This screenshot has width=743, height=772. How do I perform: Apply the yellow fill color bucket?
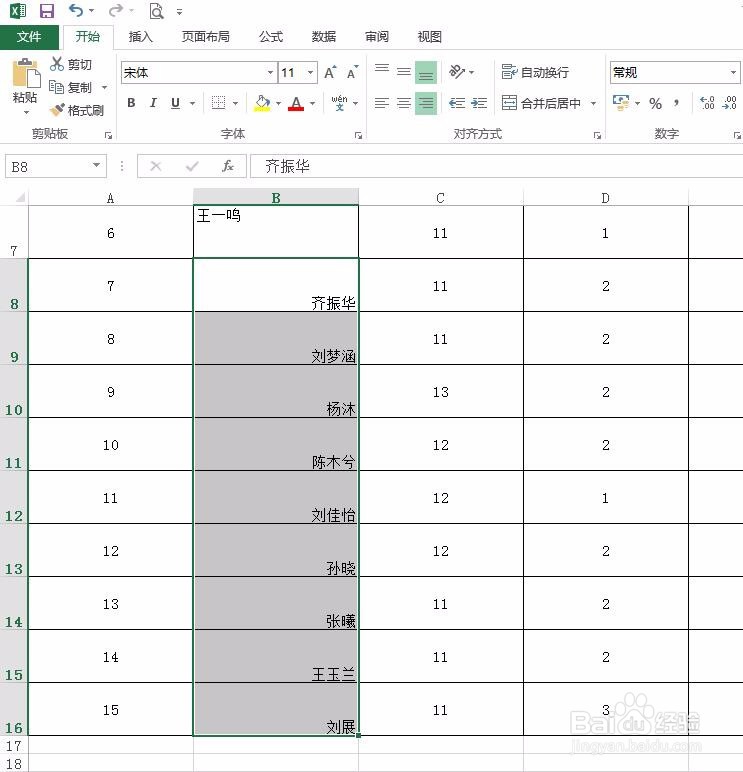point(262,103)
